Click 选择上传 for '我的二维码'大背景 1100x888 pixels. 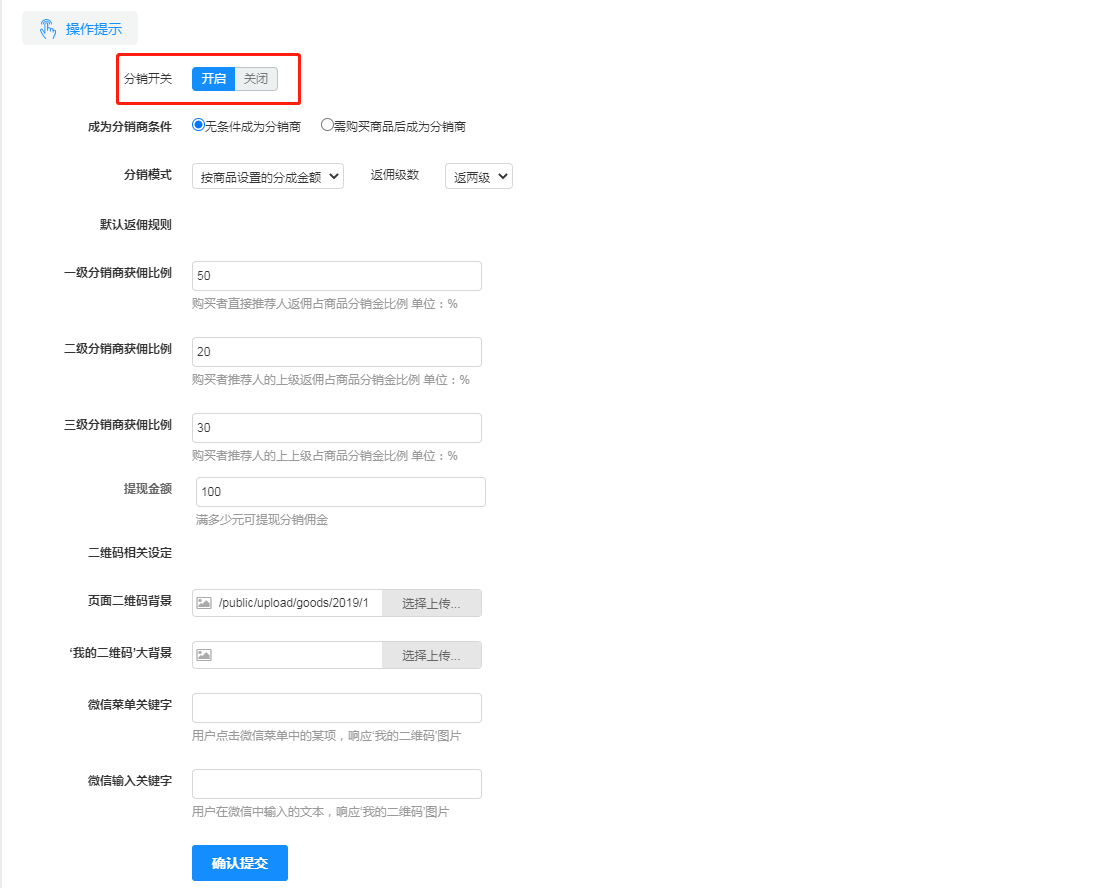[431, 654]
